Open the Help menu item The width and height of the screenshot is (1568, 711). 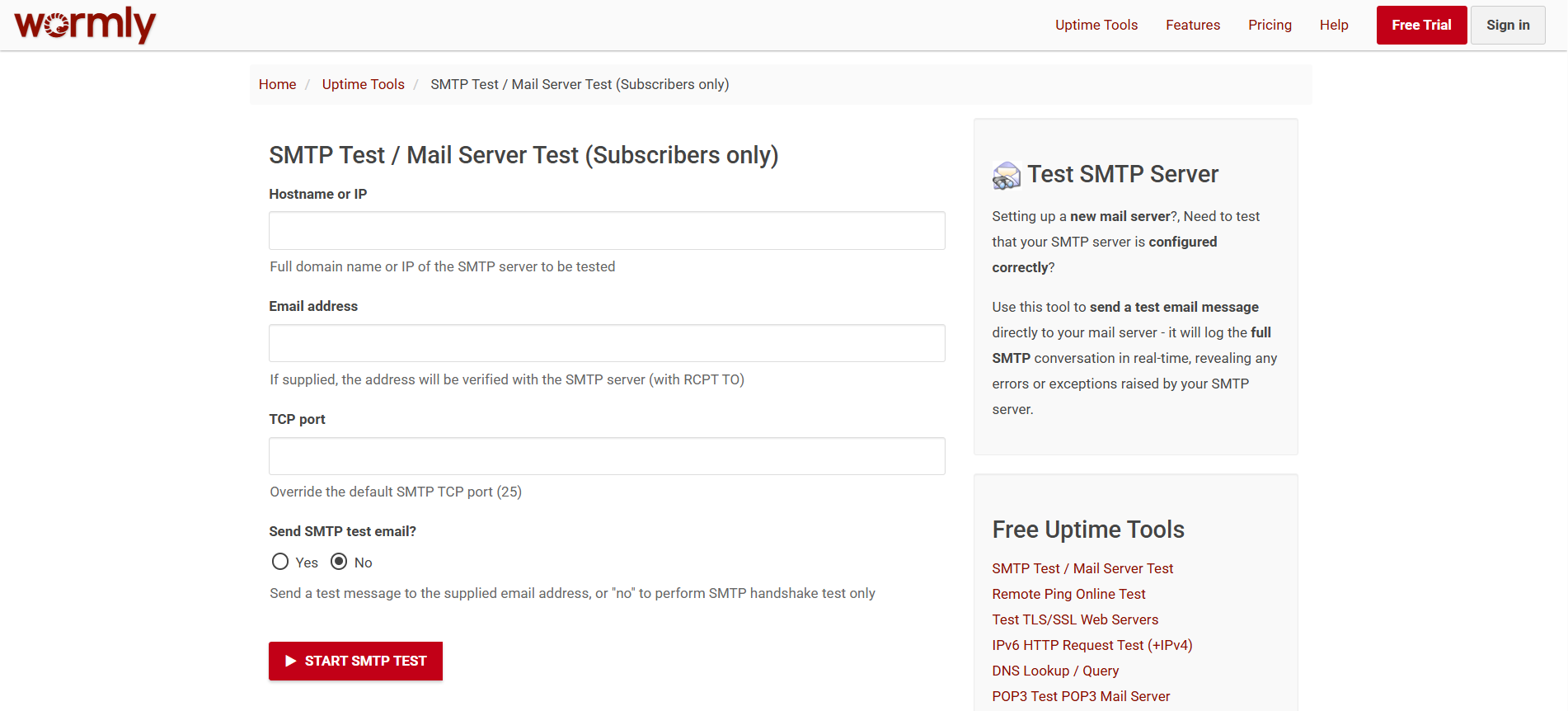pos(1334,25)
